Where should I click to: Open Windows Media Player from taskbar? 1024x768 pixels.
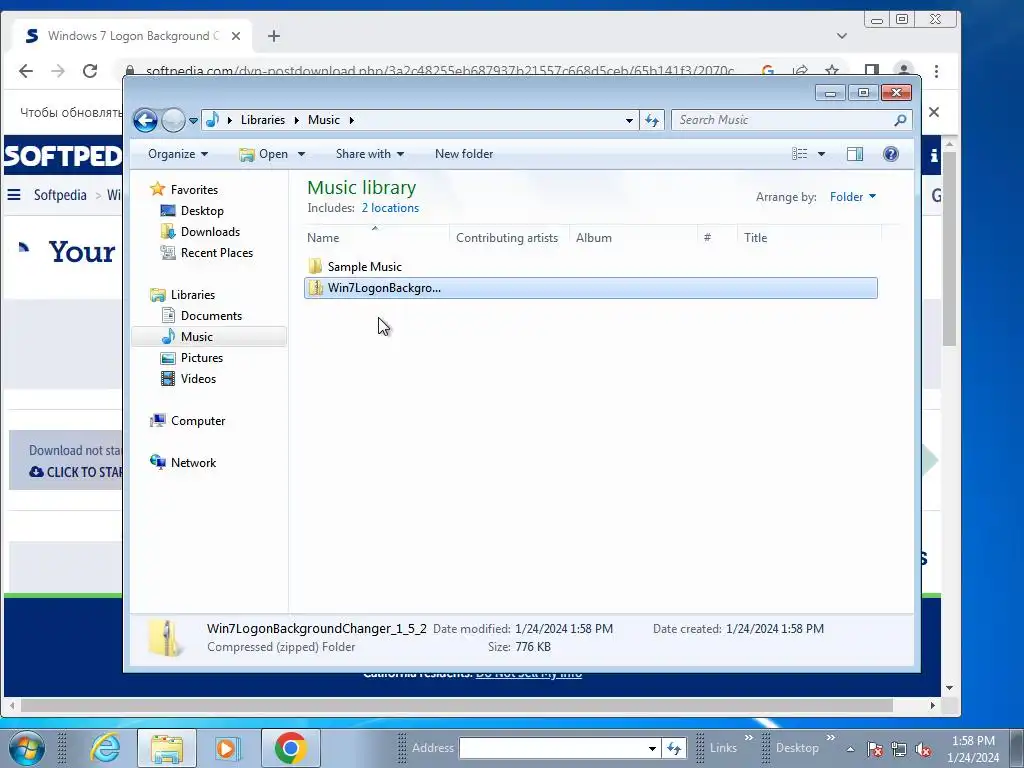pyautogui.click(x=227, y=748)
